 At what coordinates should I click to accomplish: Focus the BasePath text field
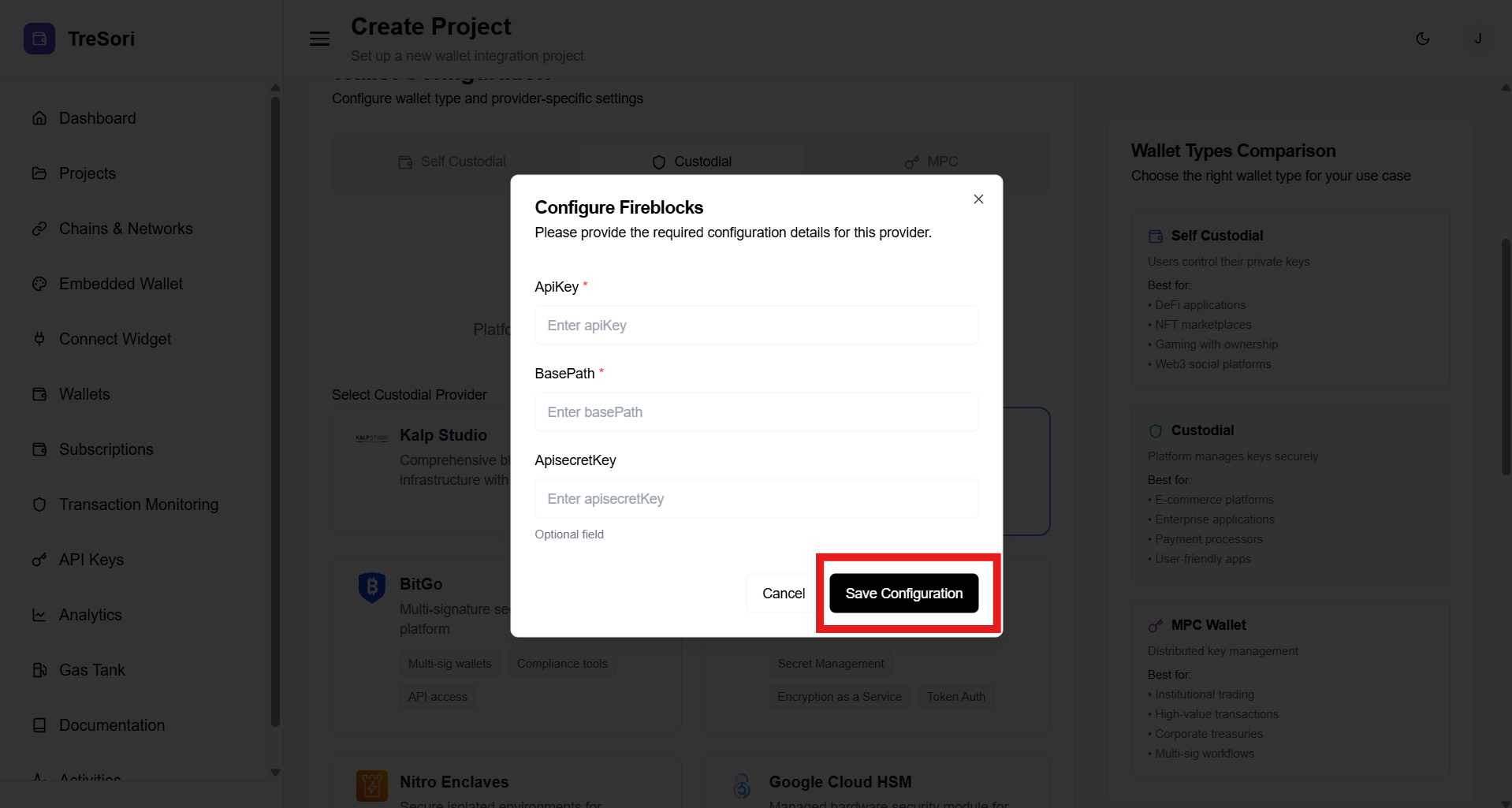[756, 412]
